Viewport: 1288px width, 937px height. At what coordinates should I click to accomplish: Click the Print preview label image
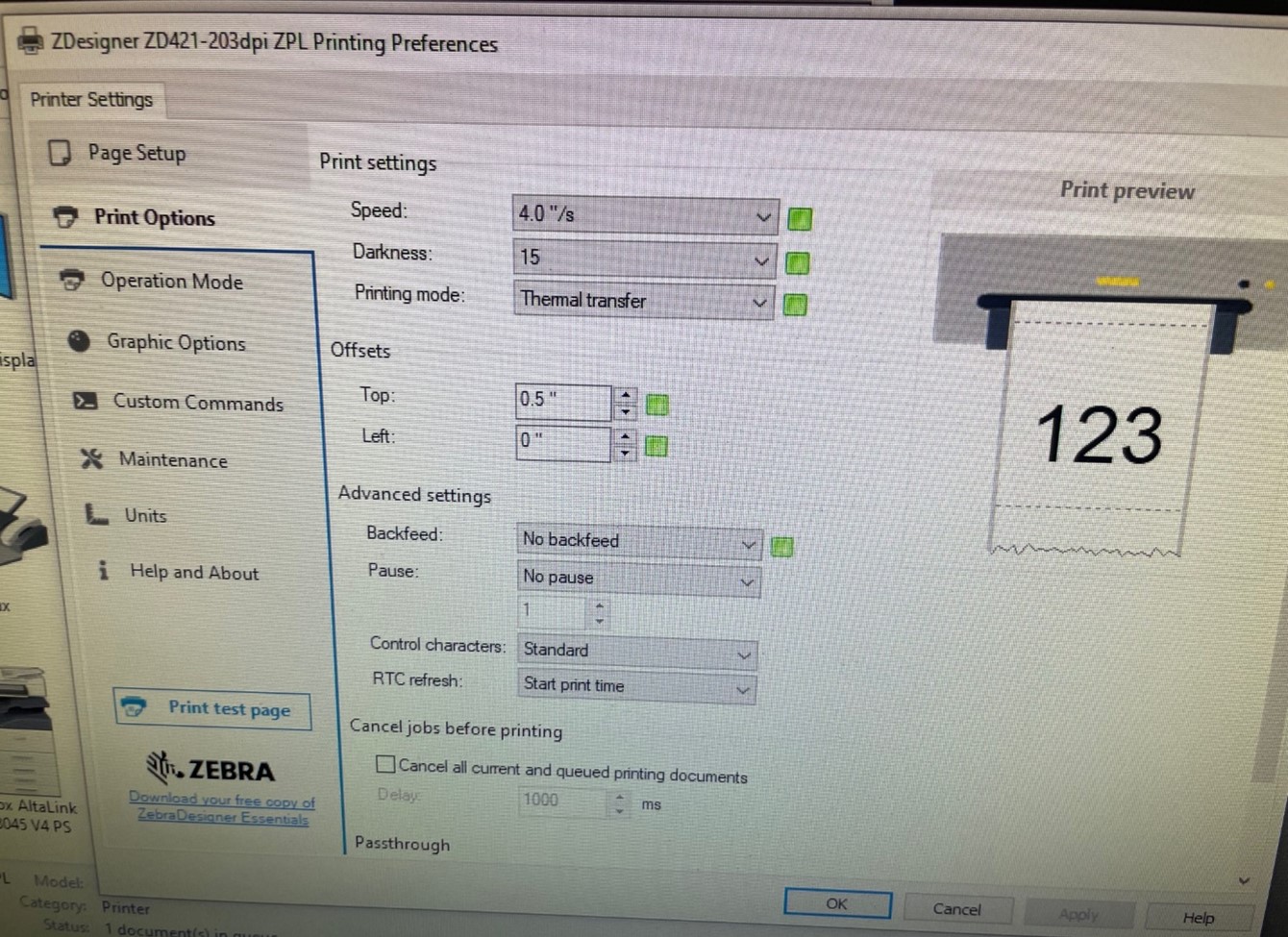(x=1100, y=431)
